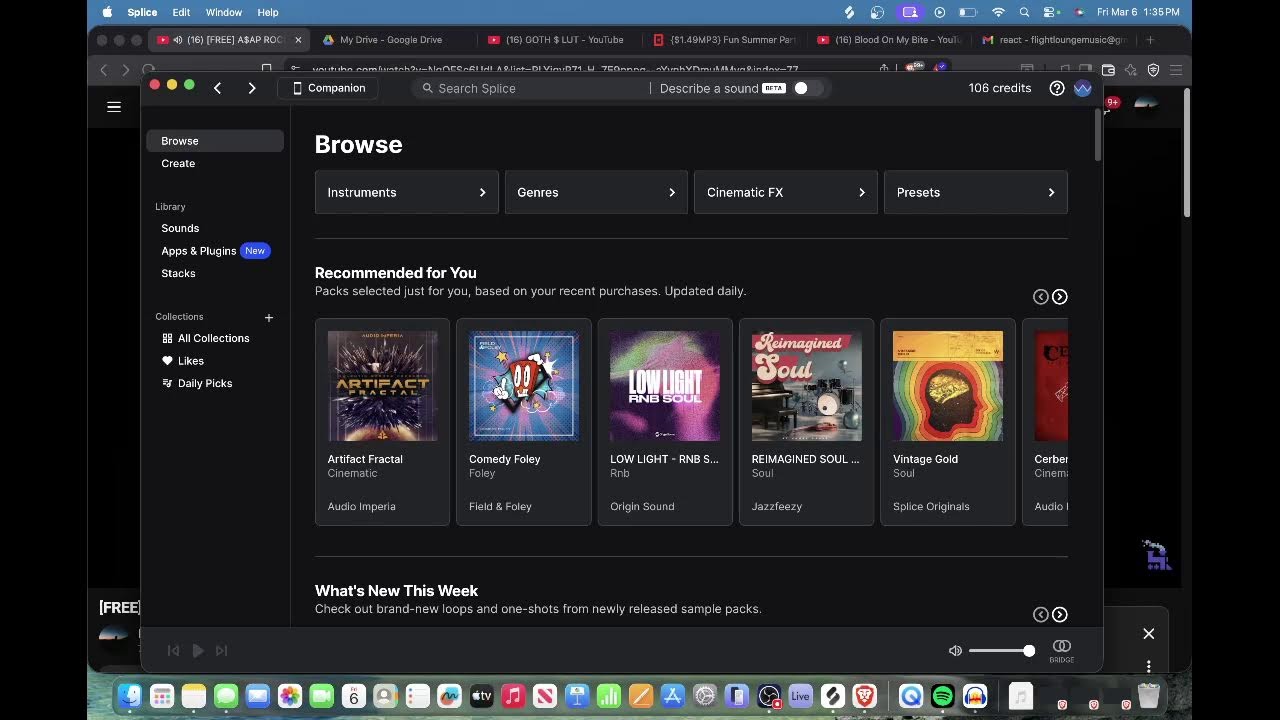Open Control Center in the menu bar
Viewport: 1280px width, 720px height.
click(x=1050, y=12)
